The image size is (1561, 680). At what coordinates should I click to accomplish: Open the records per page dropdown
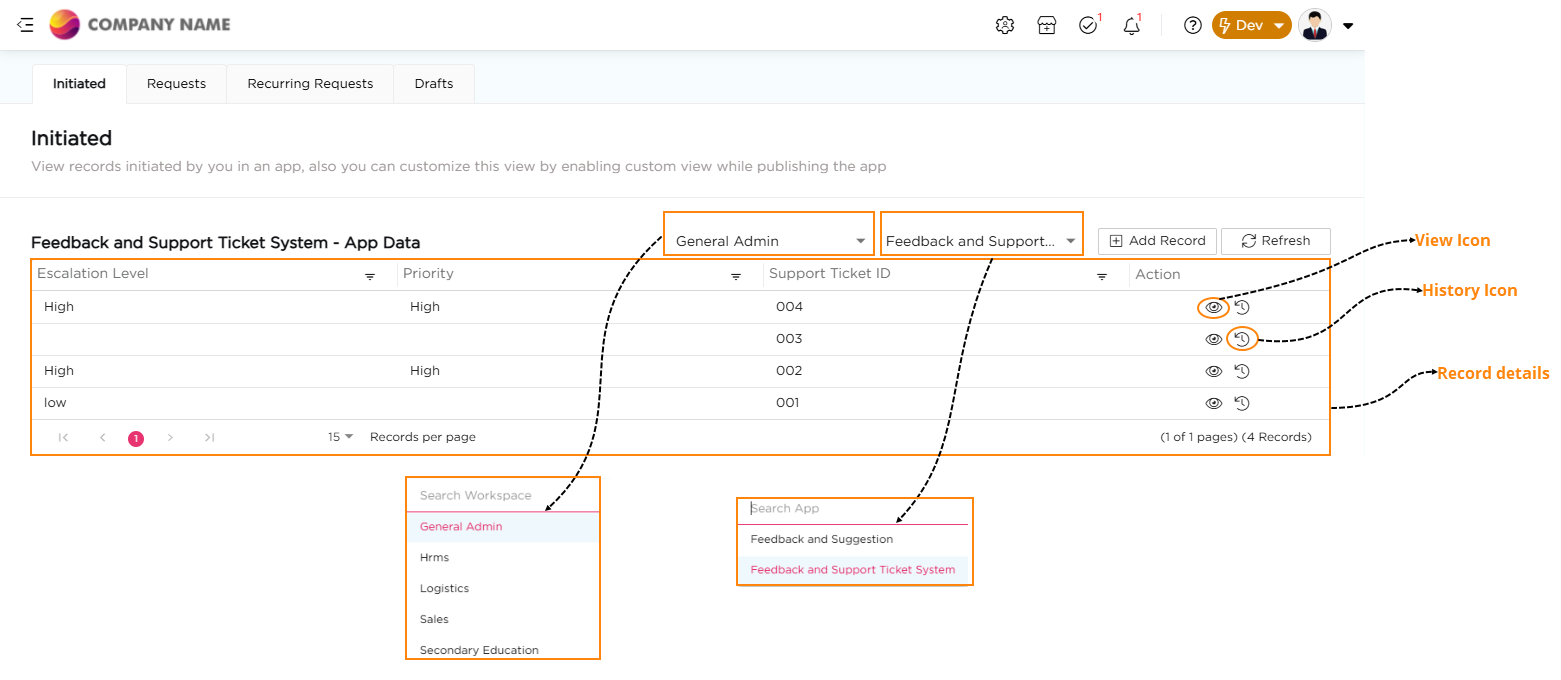point(341,437)
